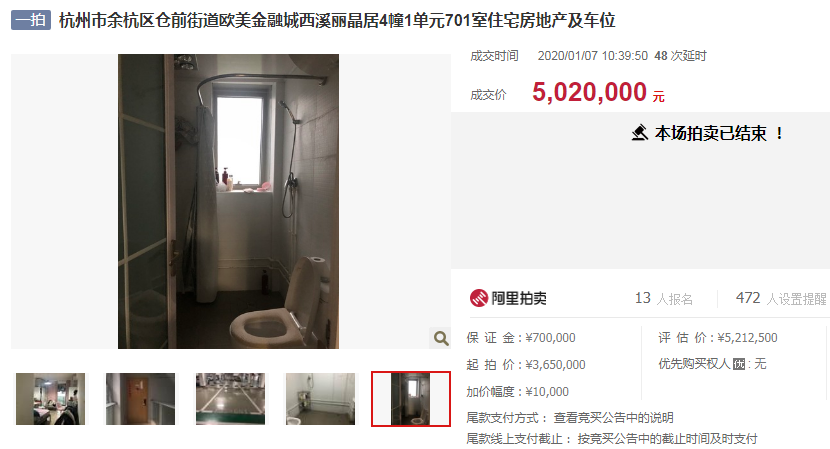
Task: Click the 评估价 ¥5,212,500 appraisal value
Action: click(718, 338)
